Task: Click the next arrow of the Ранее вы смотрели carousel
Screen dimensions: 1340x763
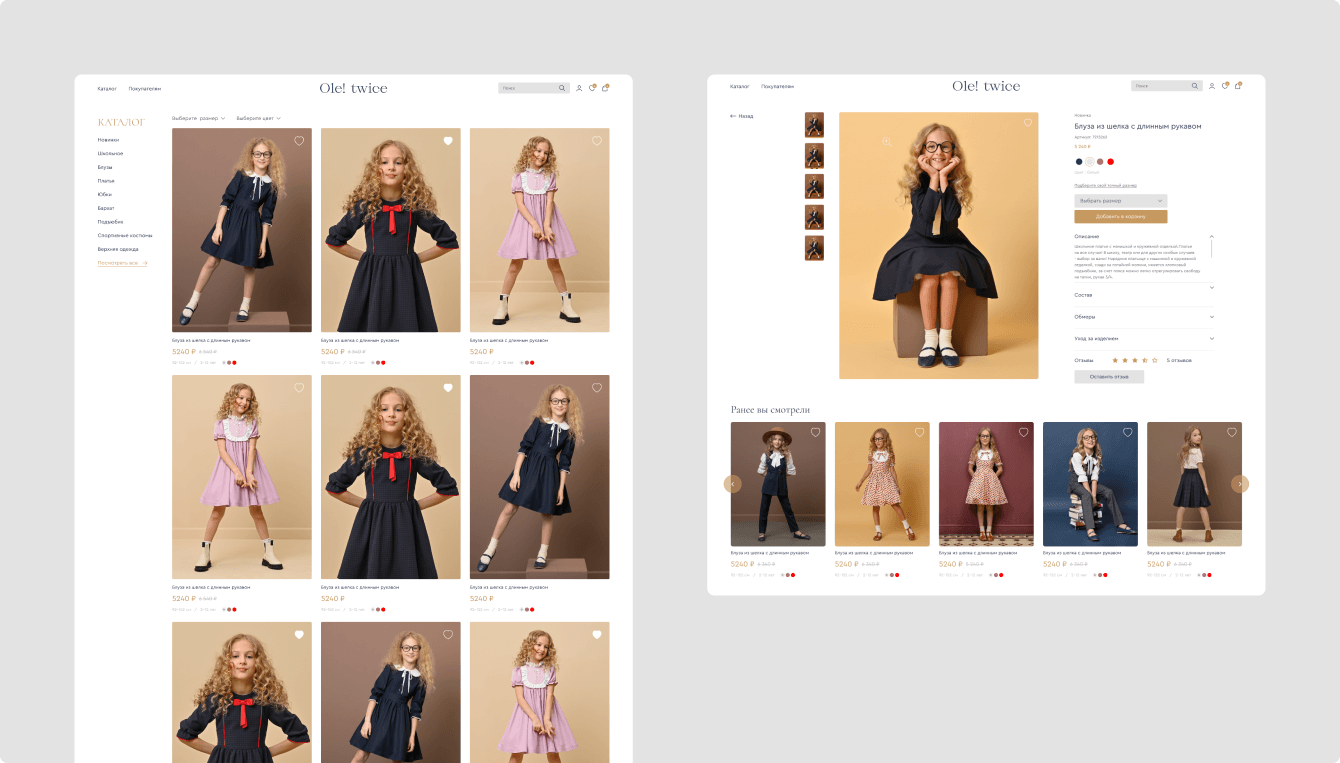Action: pos(1240,484)
